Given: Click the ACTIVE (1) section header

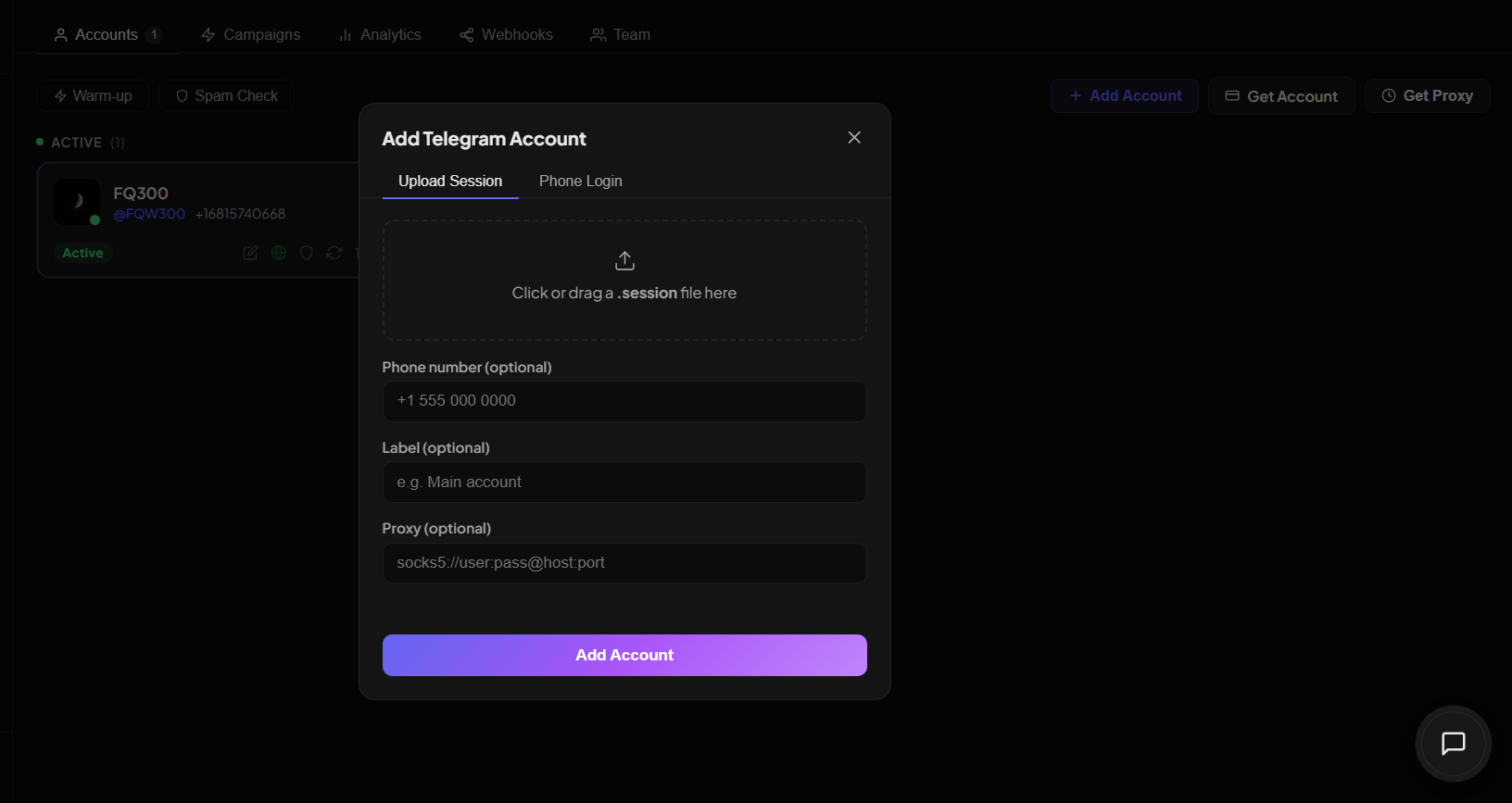Looking at the screenshot, I should pos(81,142).
